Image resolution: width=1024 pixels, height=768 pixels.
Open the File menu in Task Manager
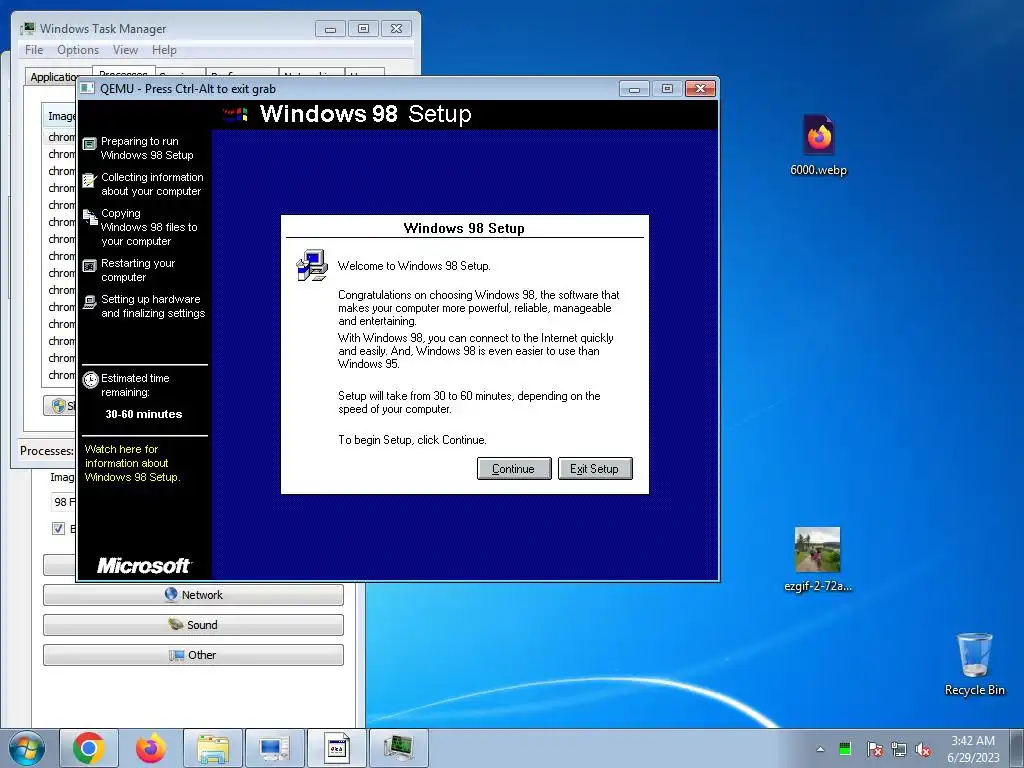tap(34, 50)
